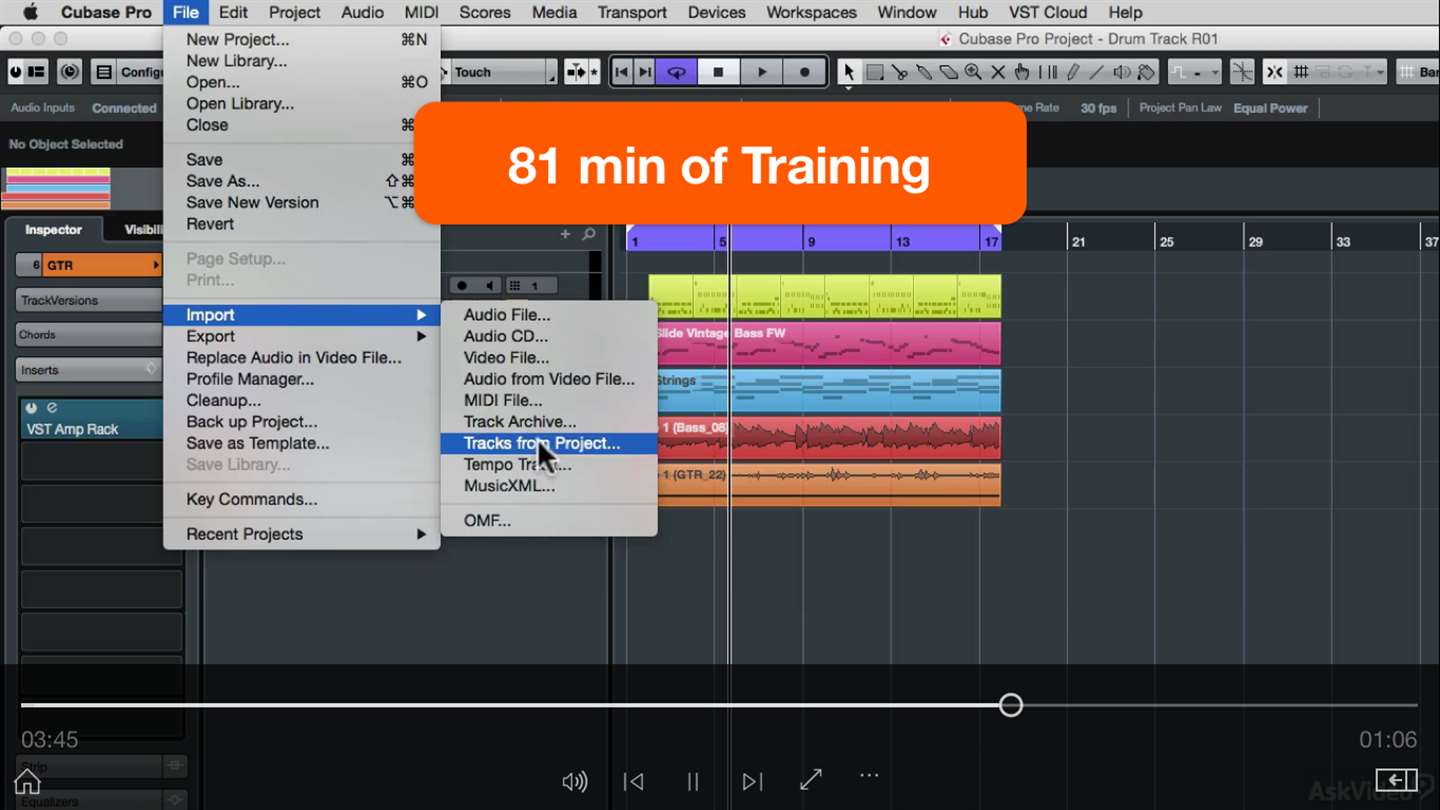1440x810 pixels.
Task: Open the VST Amp Rack editor button
Action: [x=52, y=408]
